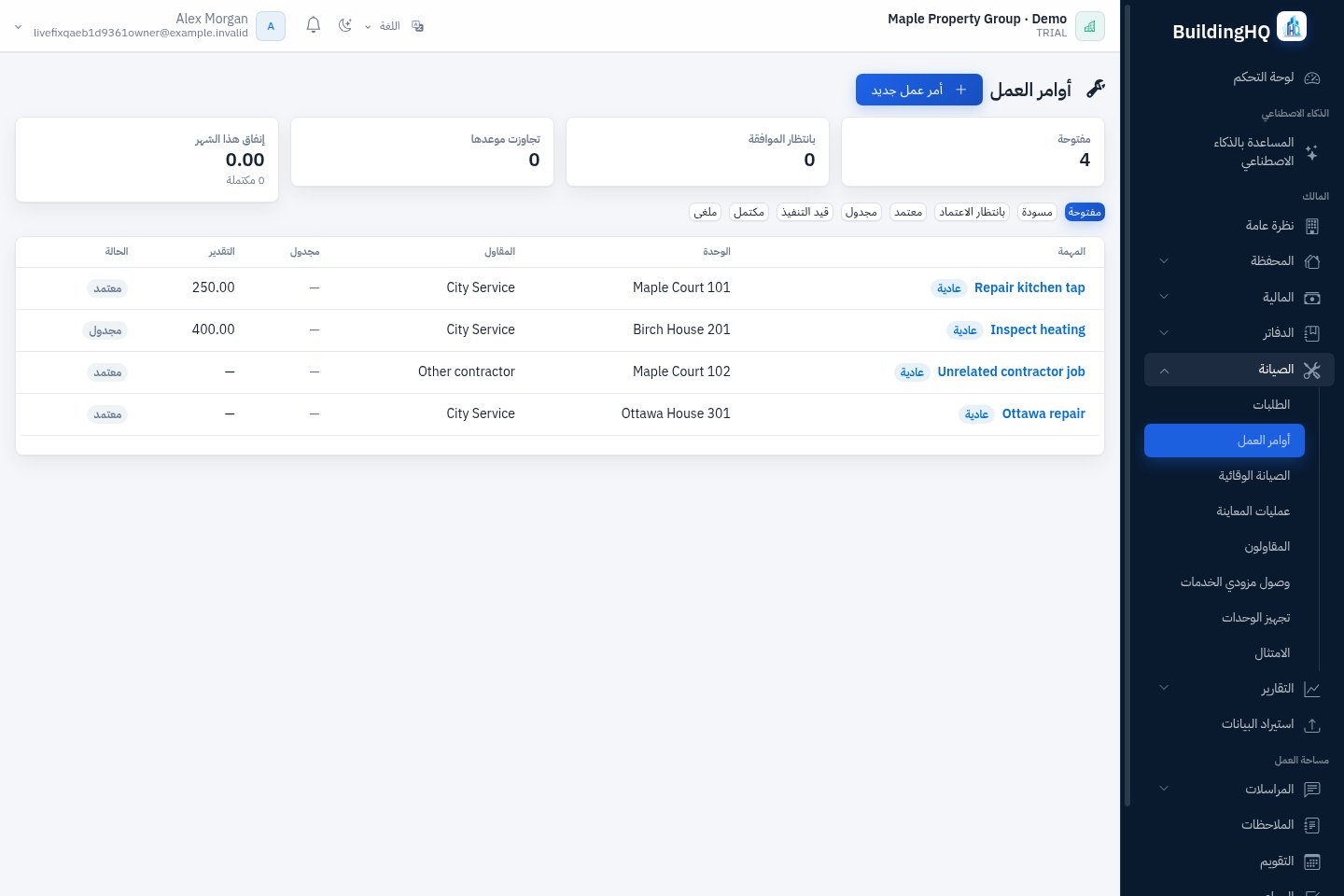Select the مكتمل filter chip
This screenshot has height=896, width=1344.
point(749,213)
